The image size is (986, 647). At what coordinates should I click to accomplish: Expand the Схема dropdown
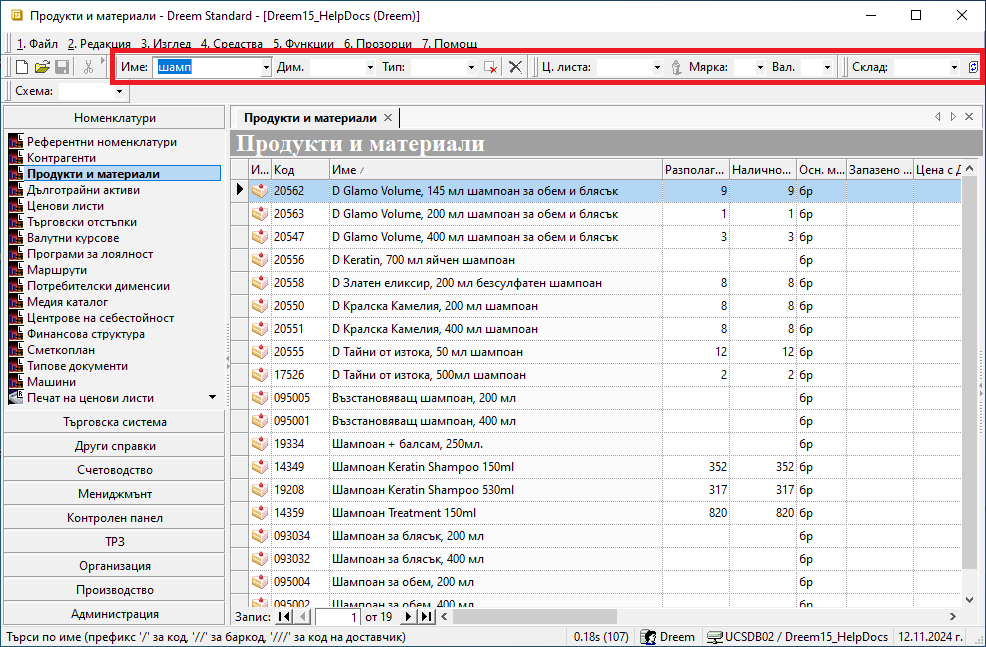pos(121,92)
